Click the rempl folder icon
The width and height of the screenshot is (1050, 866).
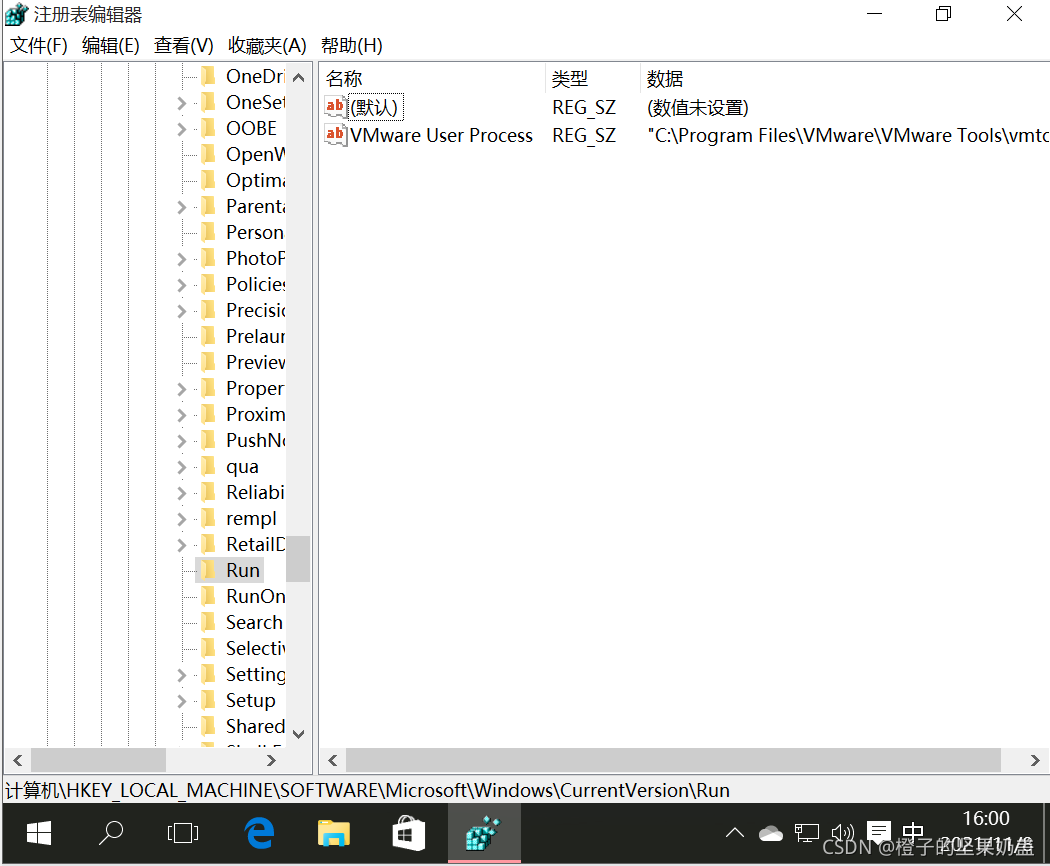tap(208, 518)
